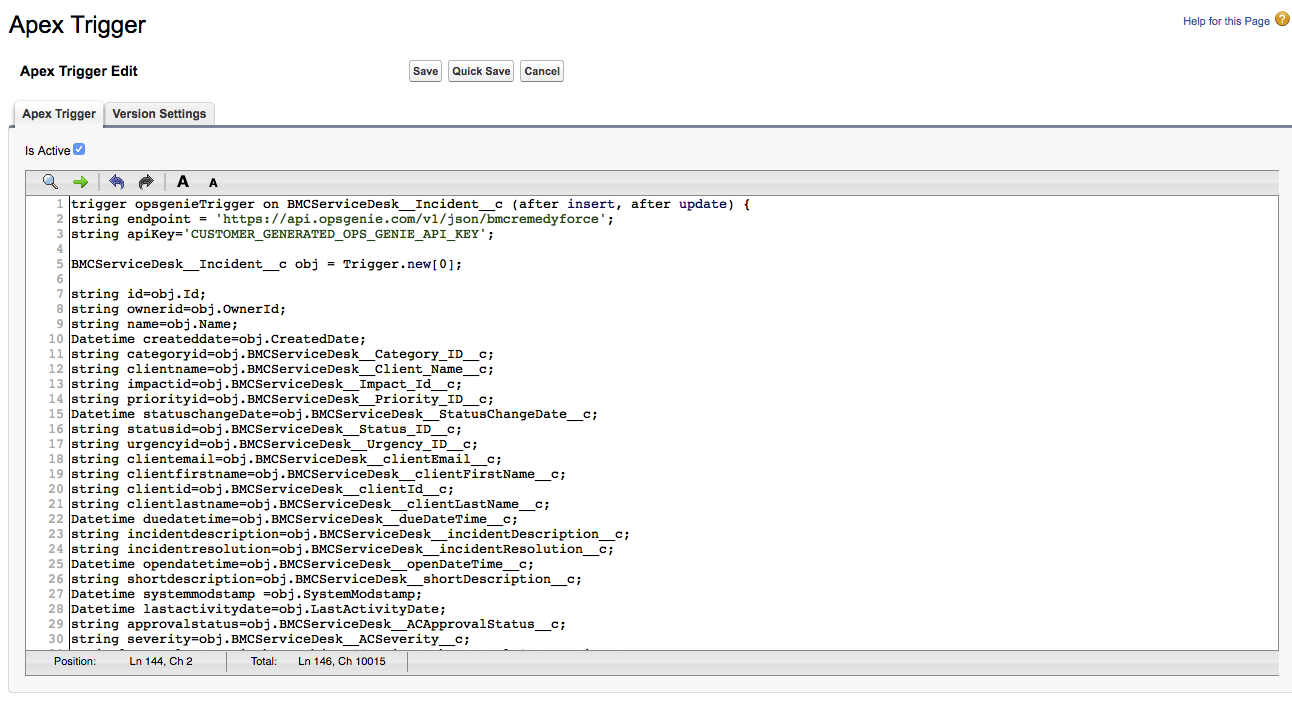Screen dimensions: 1292x713
Task: Click the Trigger.new[0] line
Action: [x=267, y=264]
